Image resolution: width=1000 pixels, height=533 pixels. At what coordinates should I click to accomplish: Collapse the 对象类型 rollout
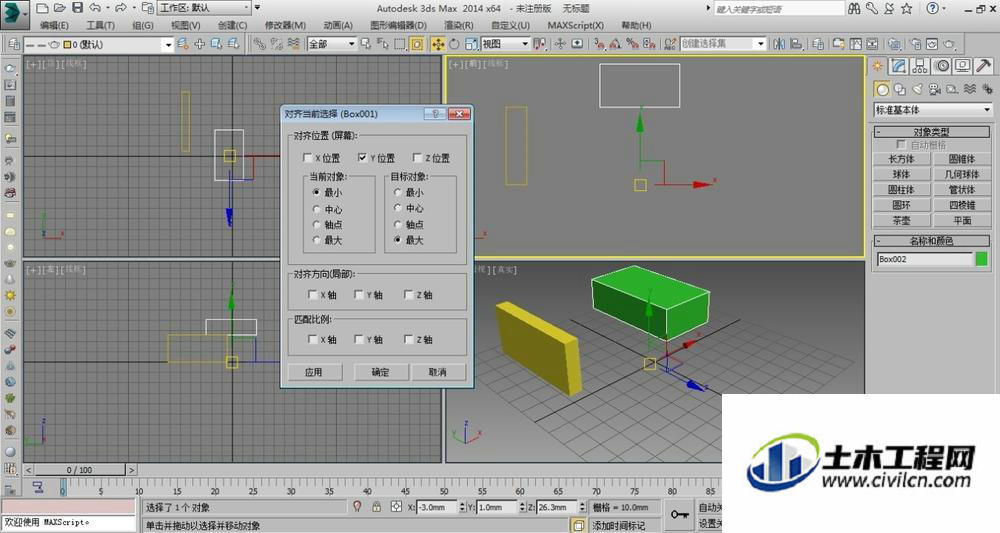931,131
